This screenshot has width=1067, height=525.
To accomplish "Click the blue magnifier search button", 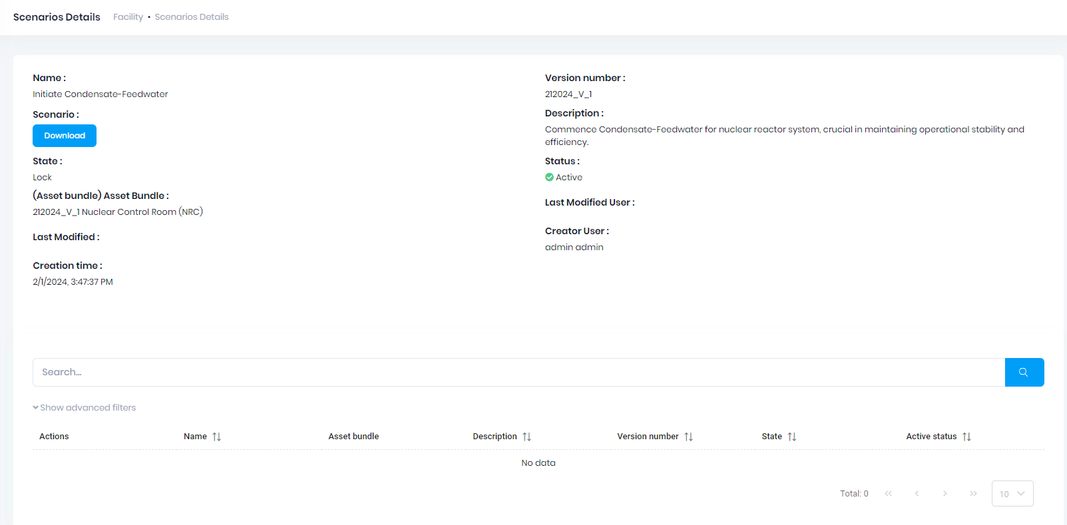I will tap(1024, 372).
